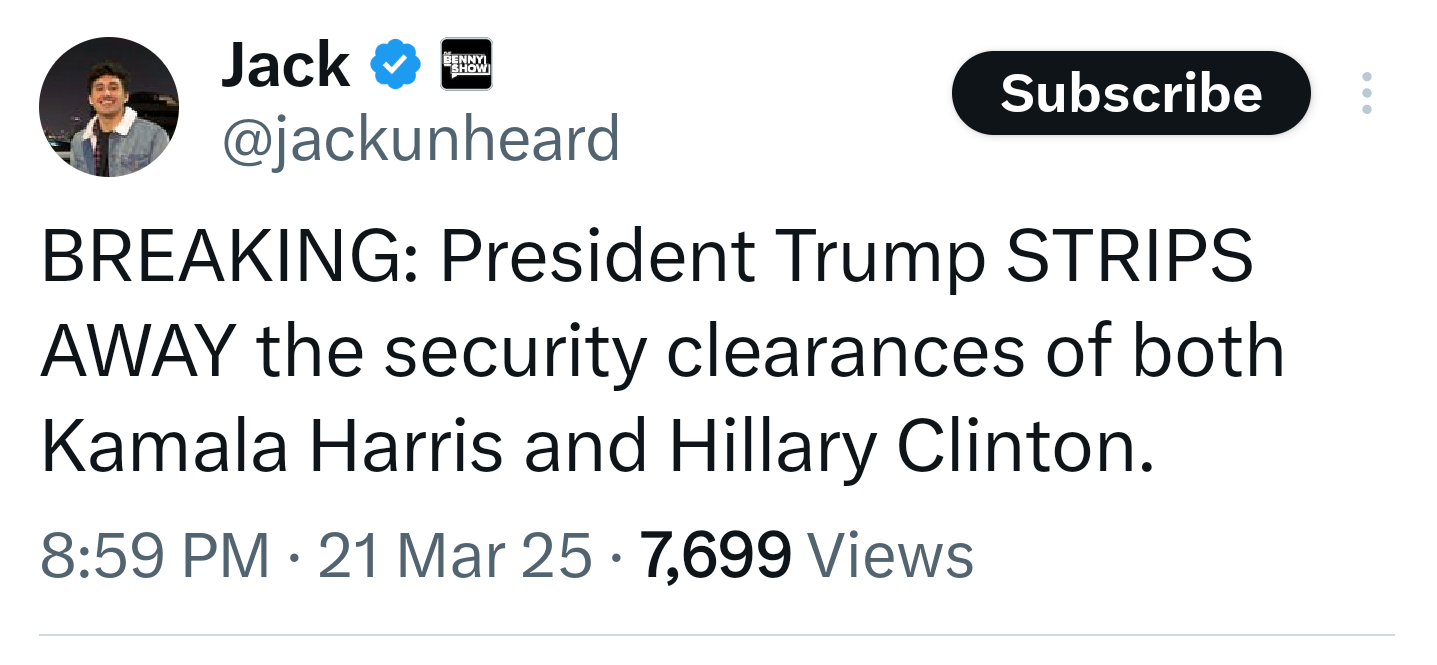Click the 8:59 PM timestamp
Image resolution: width=1437 pixels, height=665 pixels.
click(x=155, y=556)
